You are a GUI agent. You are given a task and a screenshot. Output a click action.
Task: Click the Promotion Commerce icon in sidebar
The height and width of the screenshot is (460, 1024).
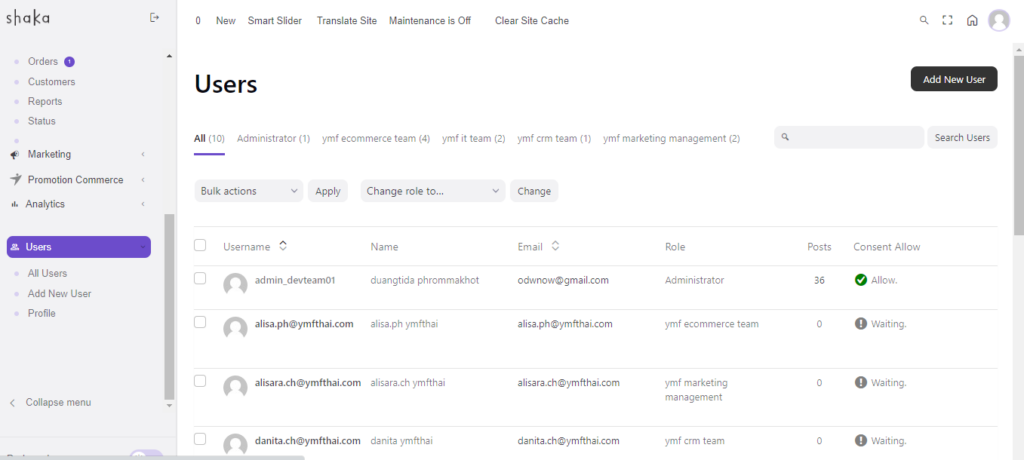(x=15, y=180)
